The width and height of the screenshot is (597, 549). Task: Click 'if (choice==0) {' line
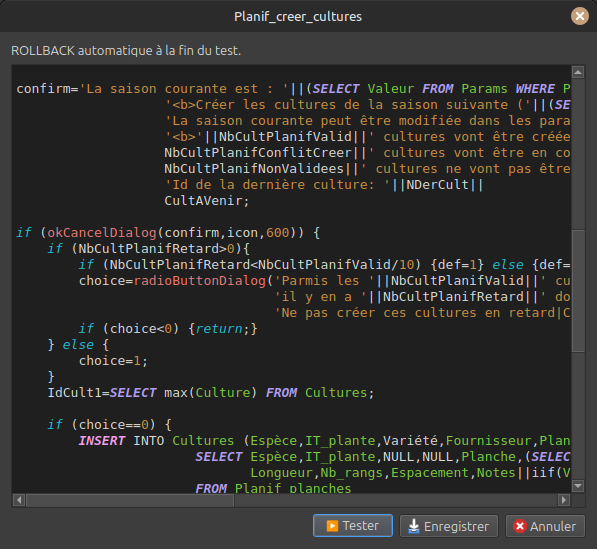click(x=110, y=425)
